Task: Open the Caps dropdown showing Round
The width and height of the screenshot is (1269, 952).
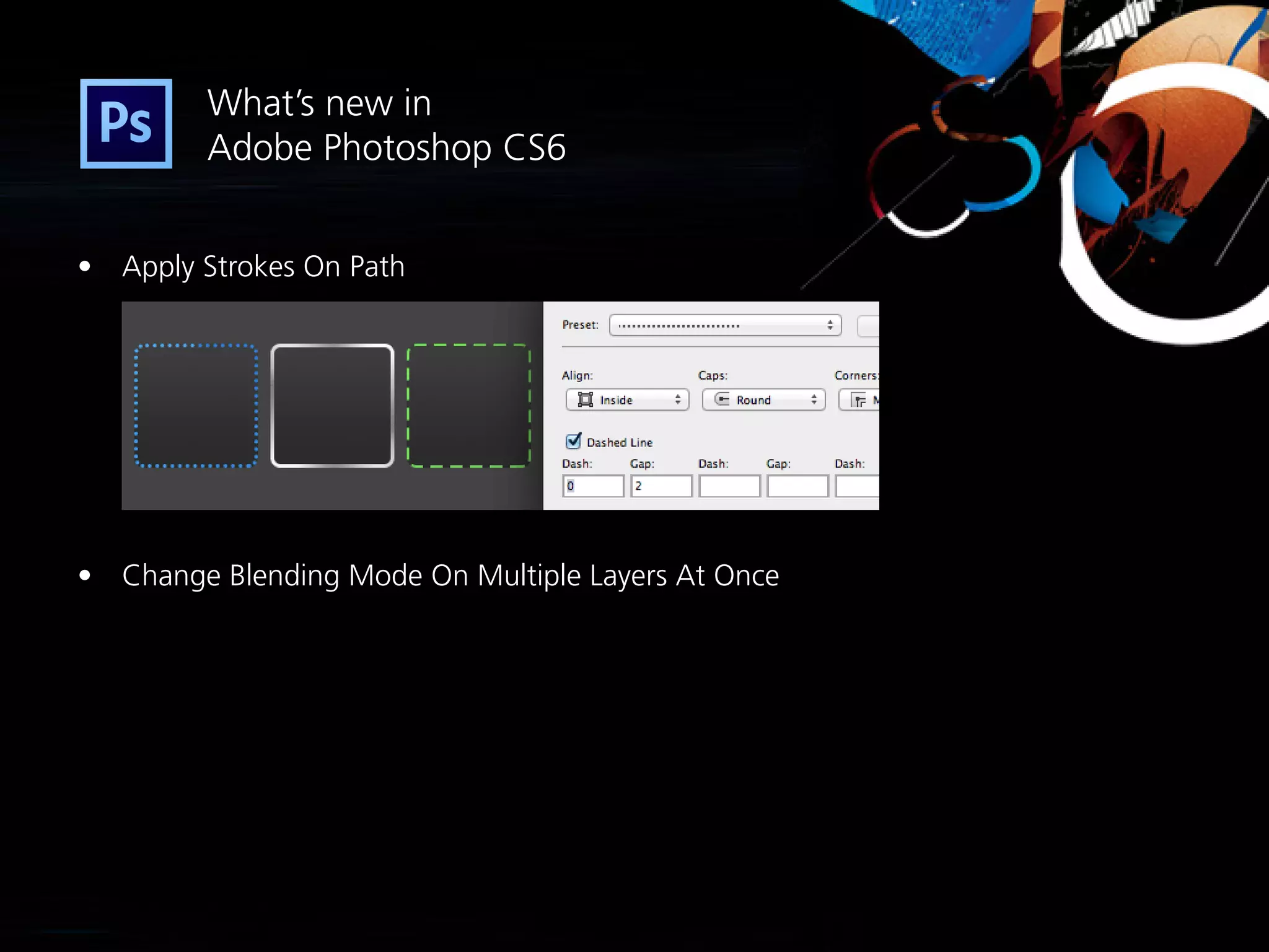Action: click(x=763, y=400)
